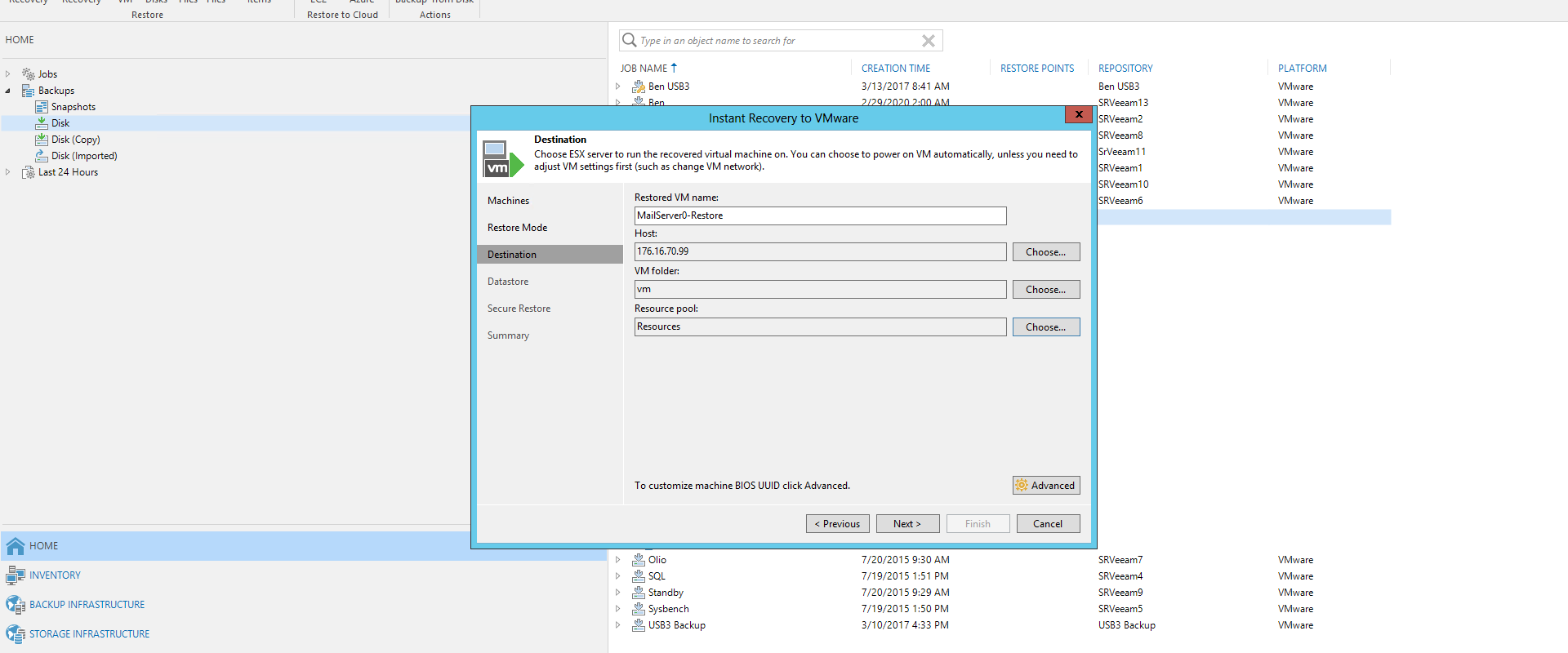Click the Snapshots icon in the tree
Viewport: 1568px width, 653px height.
tap(42, 107)
